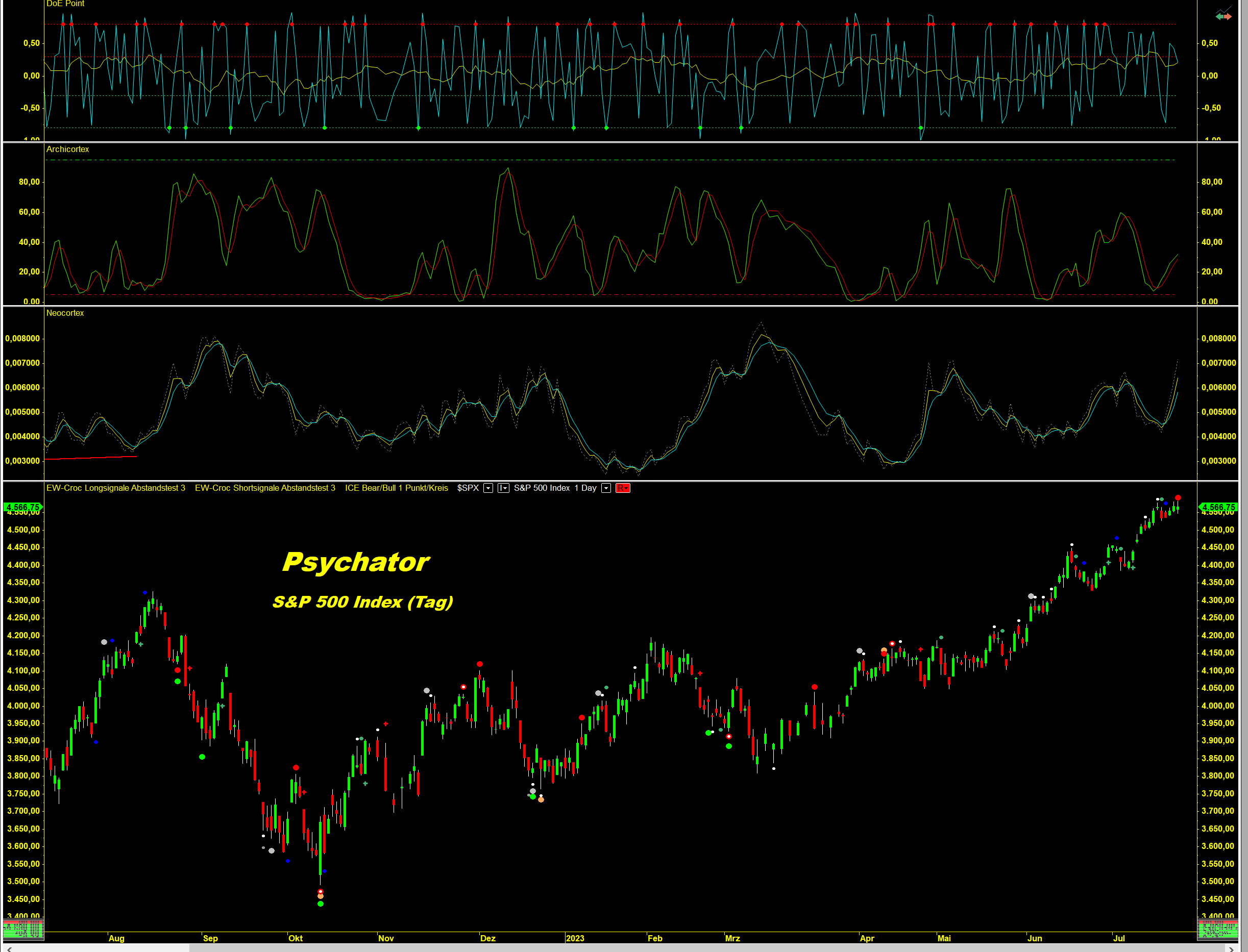The width and height of the screenshot is (1248, 952).
Task: Open the $SPX symbol dropdown
Action: (487, 488)
